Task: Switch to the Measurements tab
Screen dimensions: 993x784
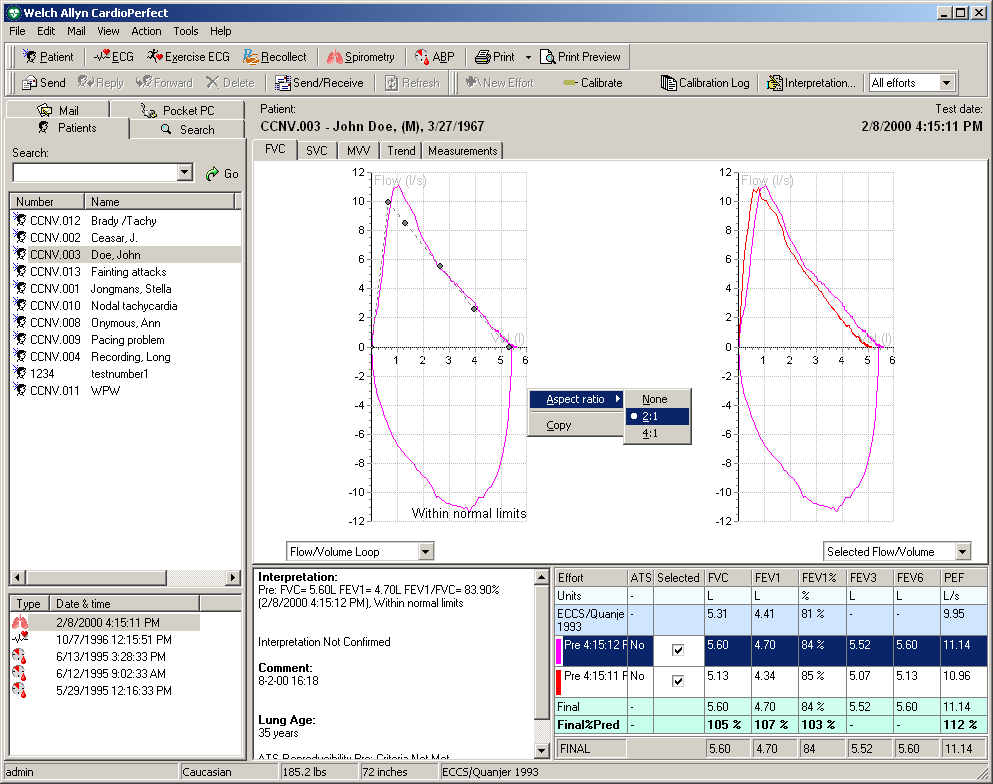Action: (x=463, y=151)
